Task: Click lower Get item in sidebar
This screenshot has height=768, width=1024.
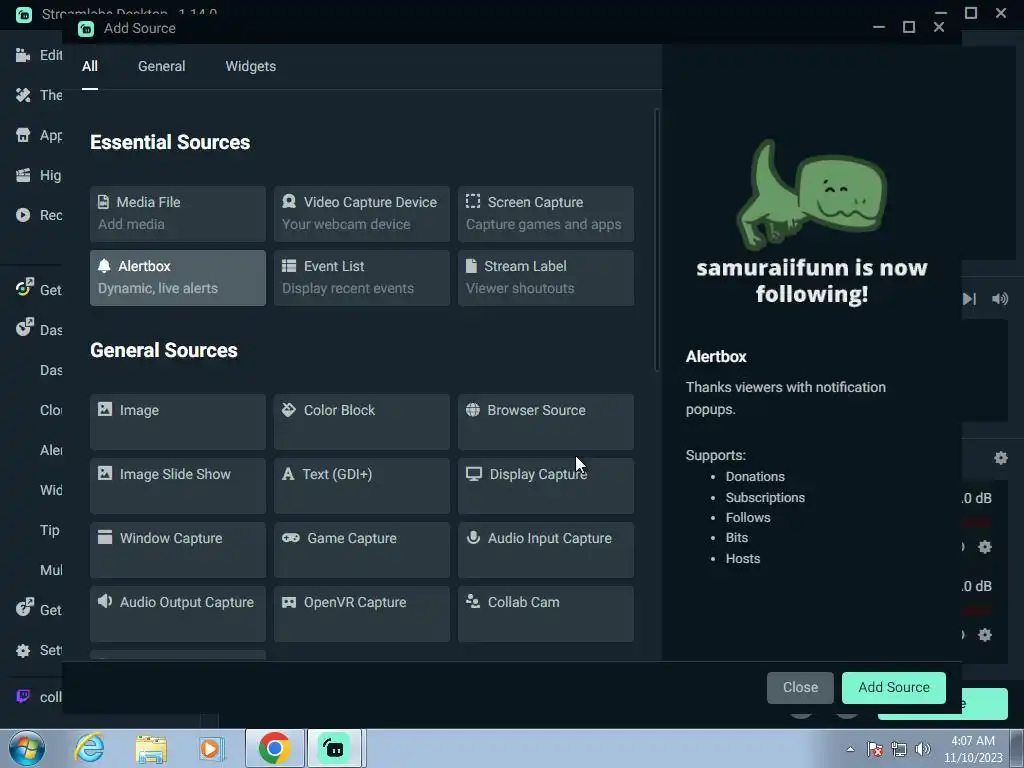Action: (x=38, y=610)
